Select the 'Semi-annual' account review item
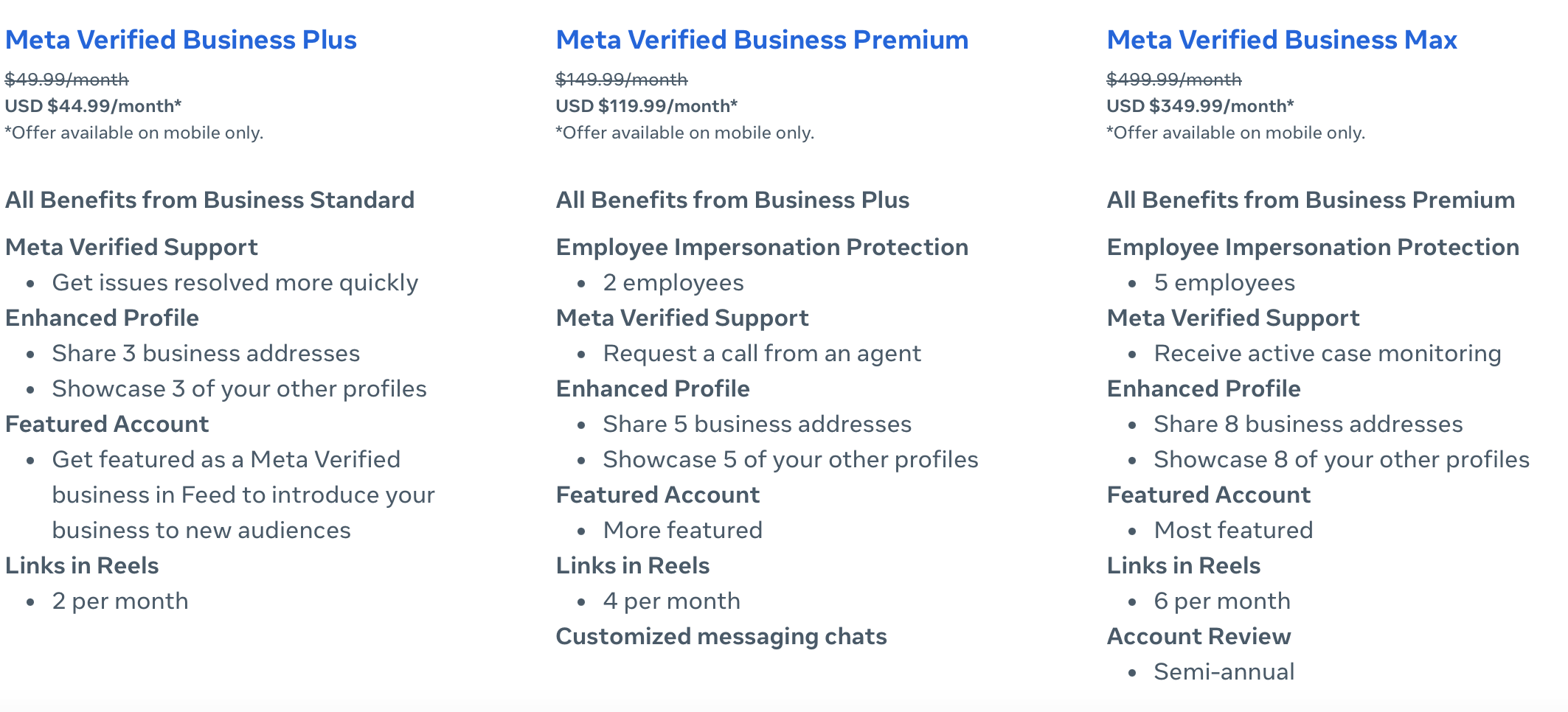The image size is (1568, 712). 1224,672
